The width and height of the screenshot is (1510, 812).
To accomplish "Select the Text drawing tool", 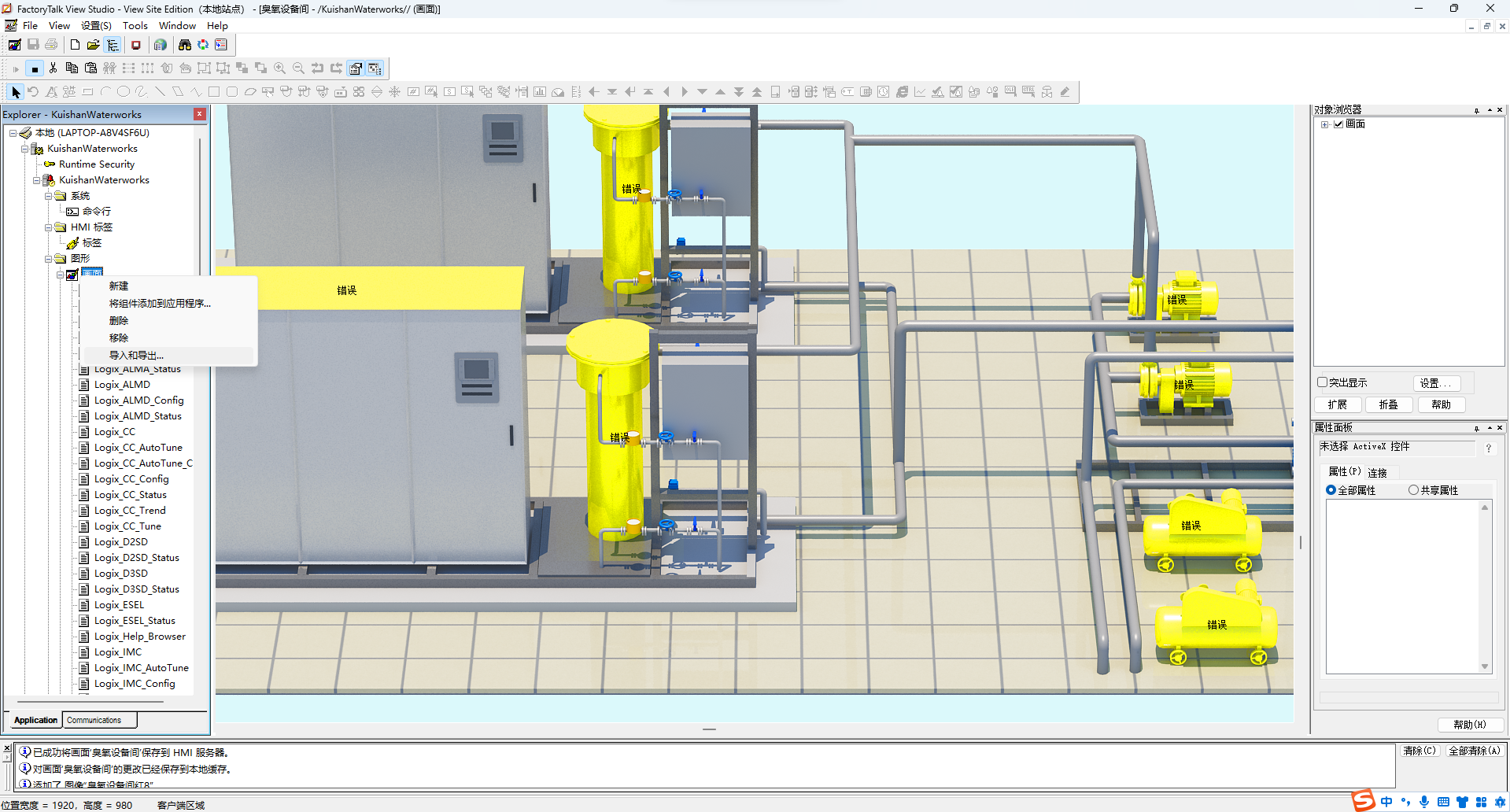I will [51, 92].
